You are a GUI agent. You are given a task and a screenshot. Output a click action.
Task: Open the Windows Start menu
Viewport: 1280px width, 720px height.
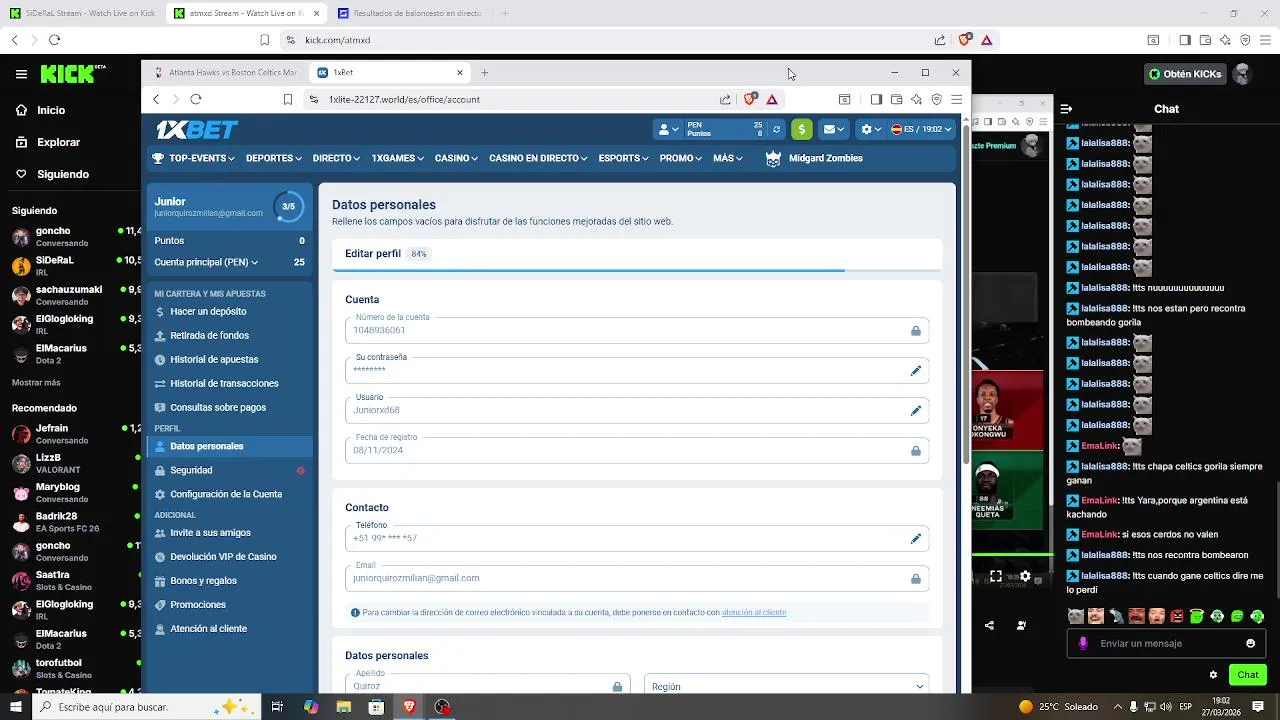(x=14, y=707)
